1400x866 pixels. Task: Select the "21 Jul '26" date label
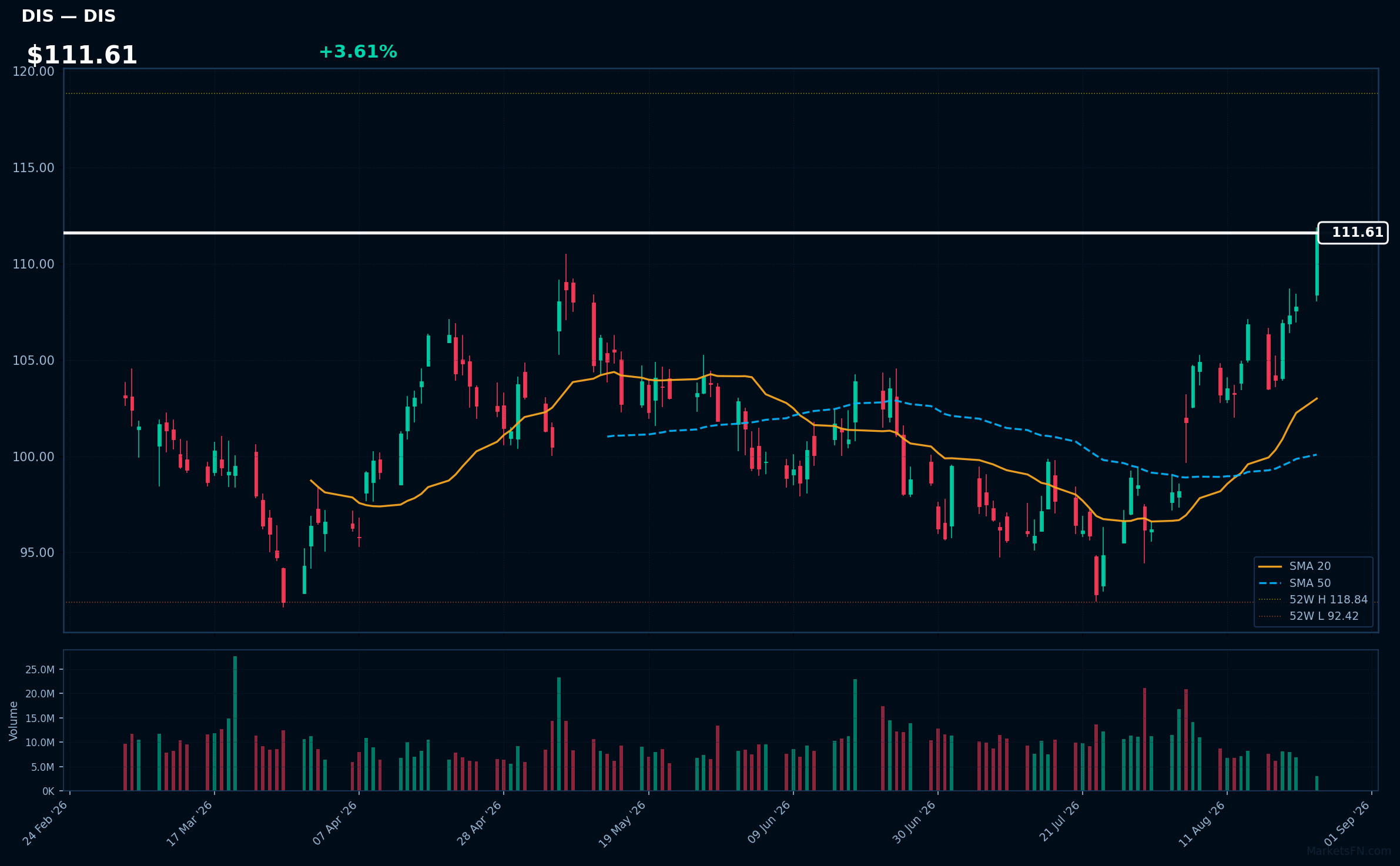point(1060,822)
